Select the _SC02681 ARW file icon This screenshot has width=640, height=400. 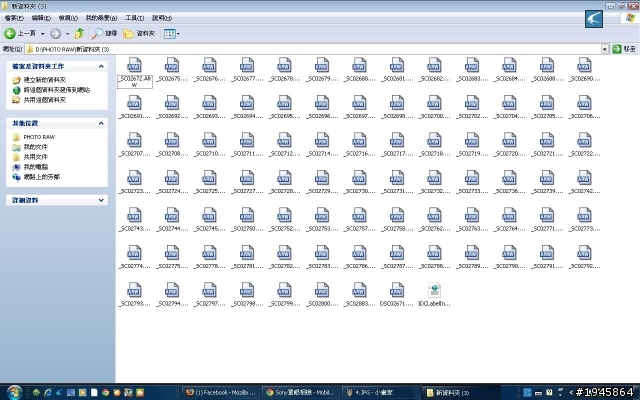397,65
